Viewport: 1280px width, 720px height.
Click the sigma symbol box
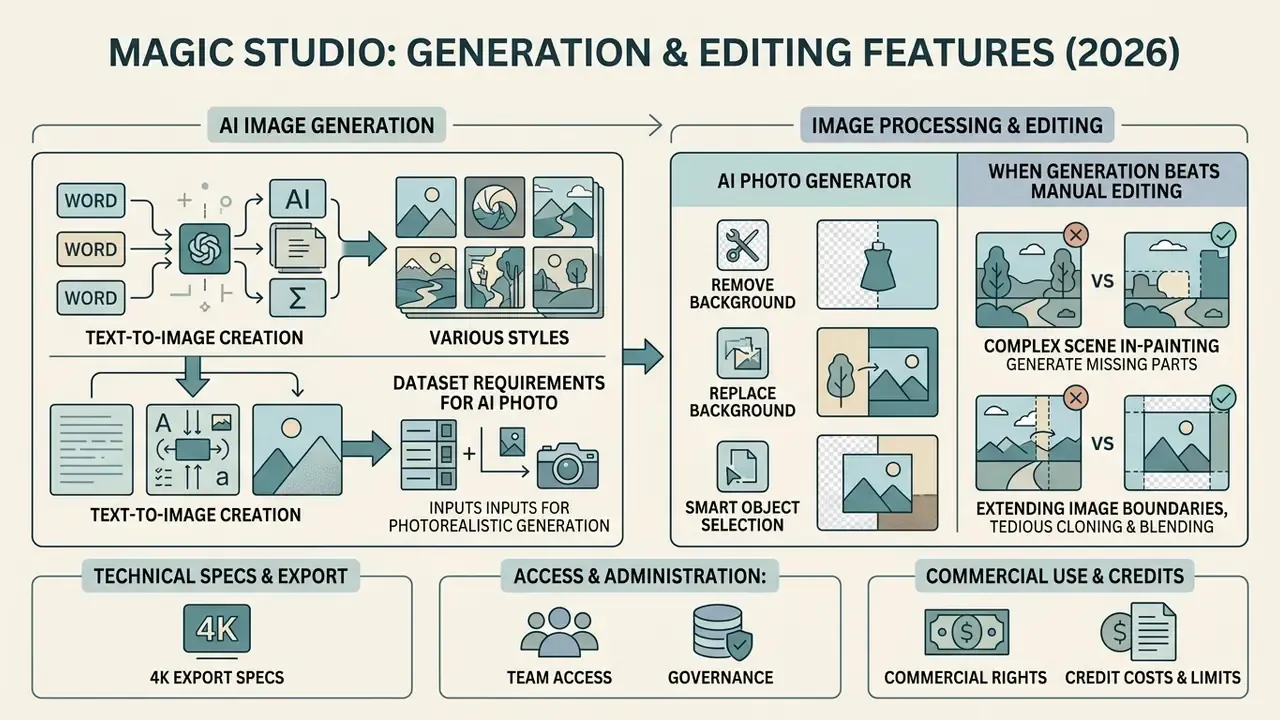[x=298, y=296]
